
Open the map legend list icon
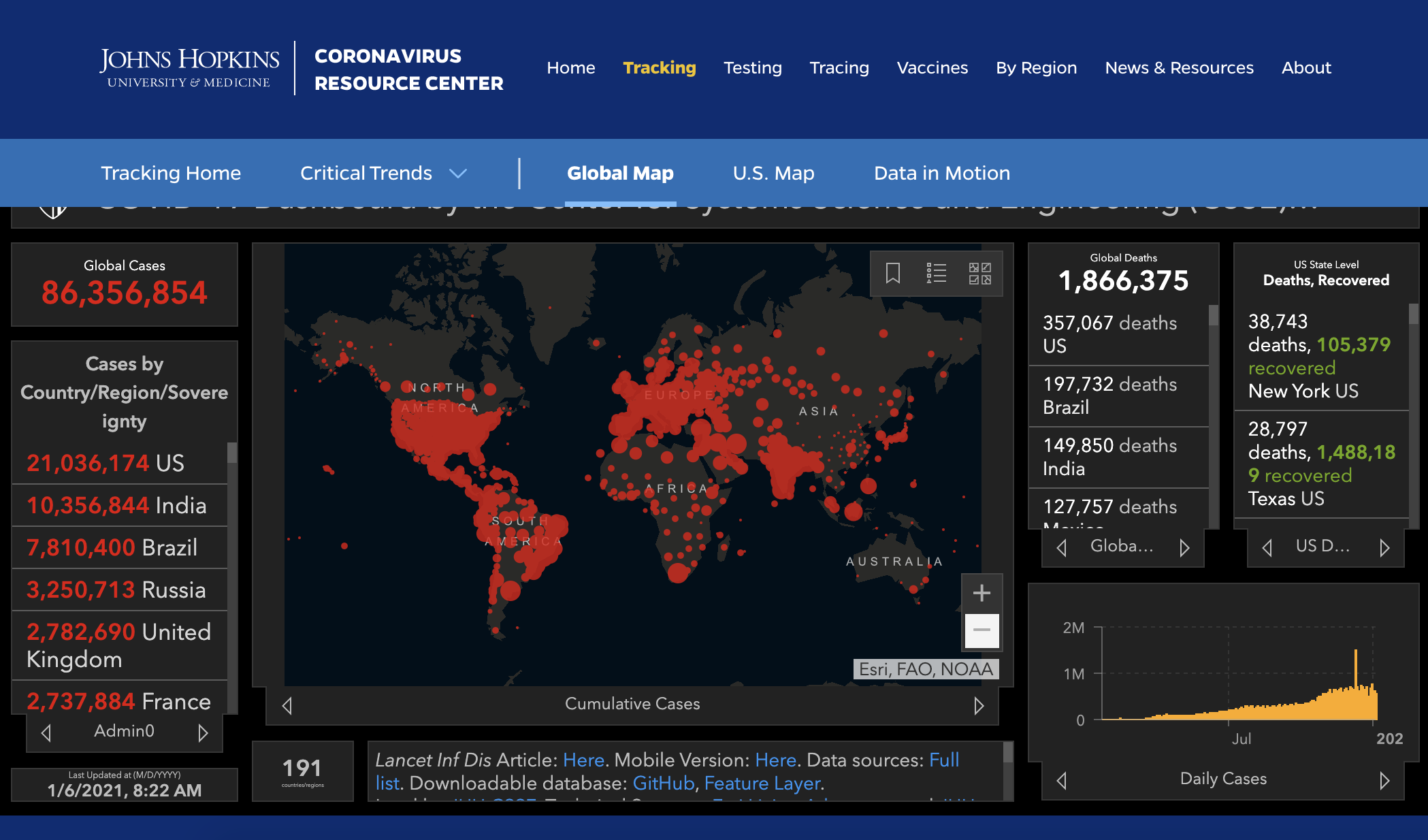click(x=936, y=274)
